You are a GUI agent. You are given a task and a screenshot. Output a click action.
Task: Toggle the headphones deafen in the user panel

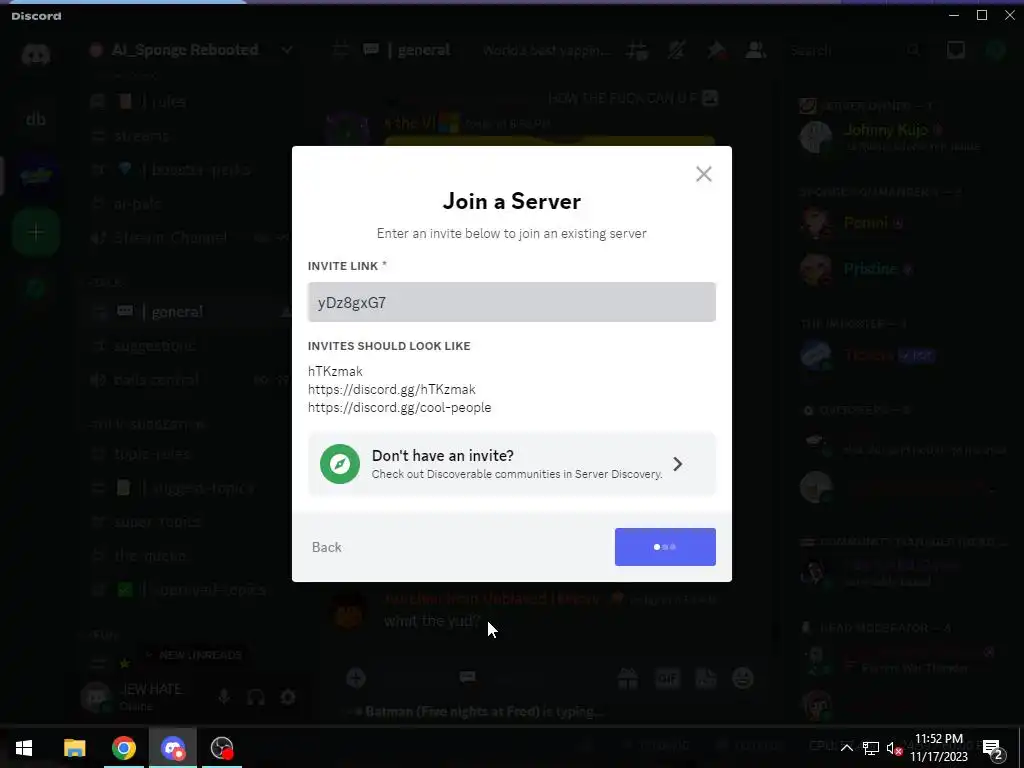point(255,697)
